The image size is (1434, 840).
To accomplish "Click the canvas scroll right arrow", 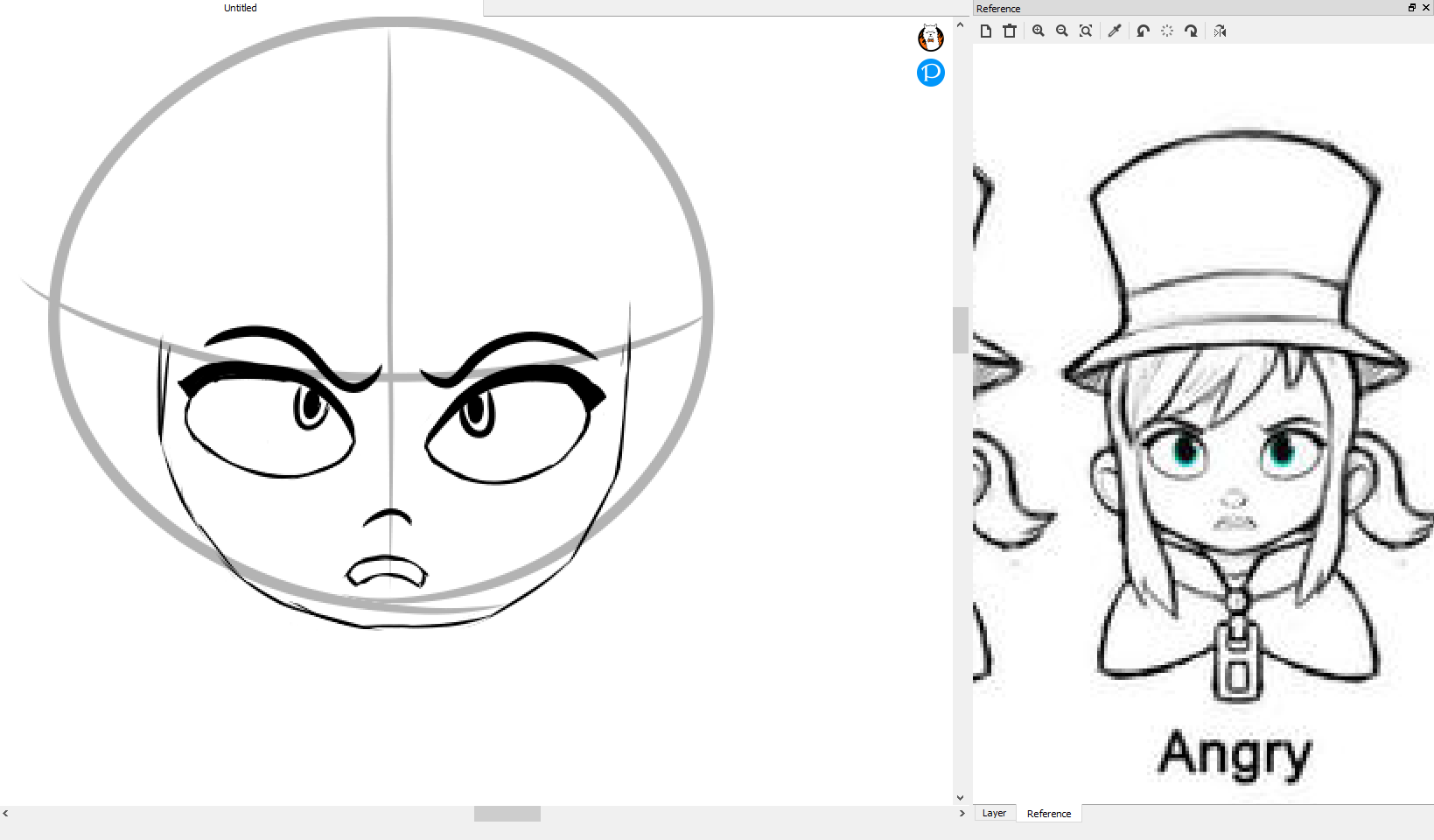I will [x=962, y=814].
